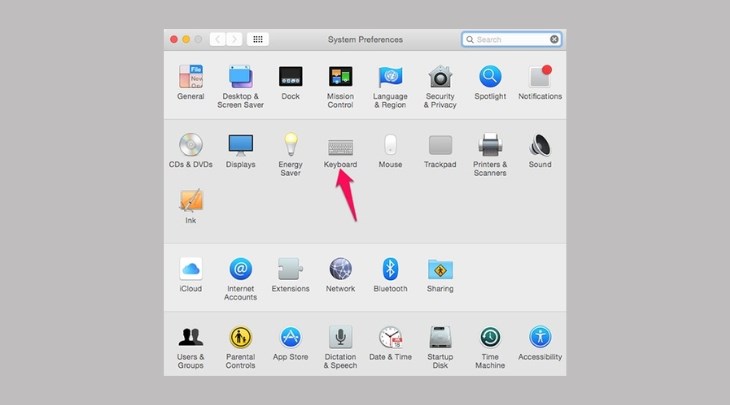Click the Show All grid button
The image size is (730, 405).
click(257, 40)
